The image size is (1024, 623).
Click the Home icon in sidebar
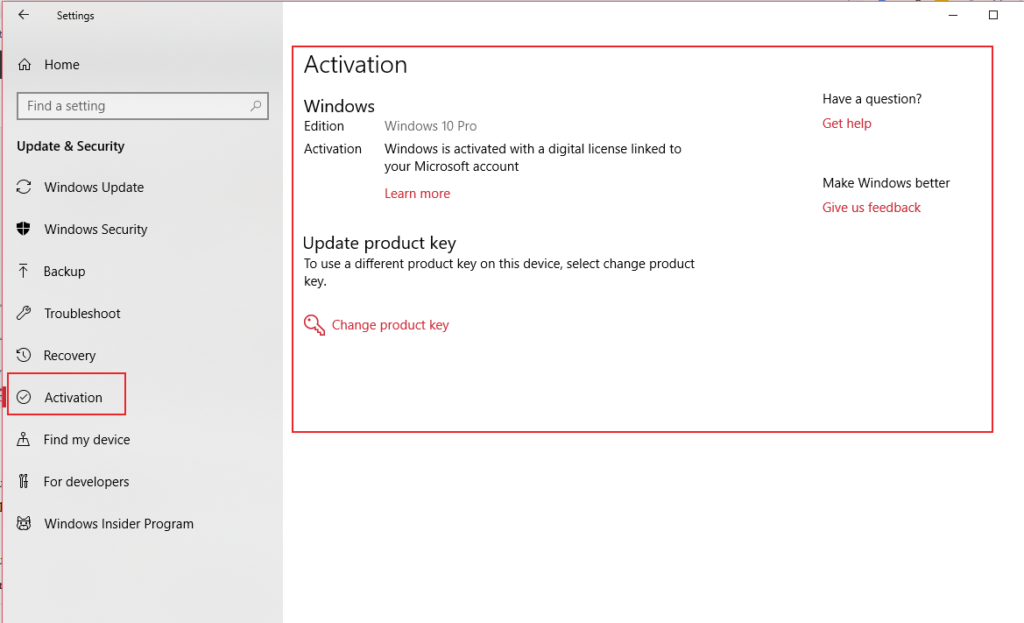tap(23, 64)
